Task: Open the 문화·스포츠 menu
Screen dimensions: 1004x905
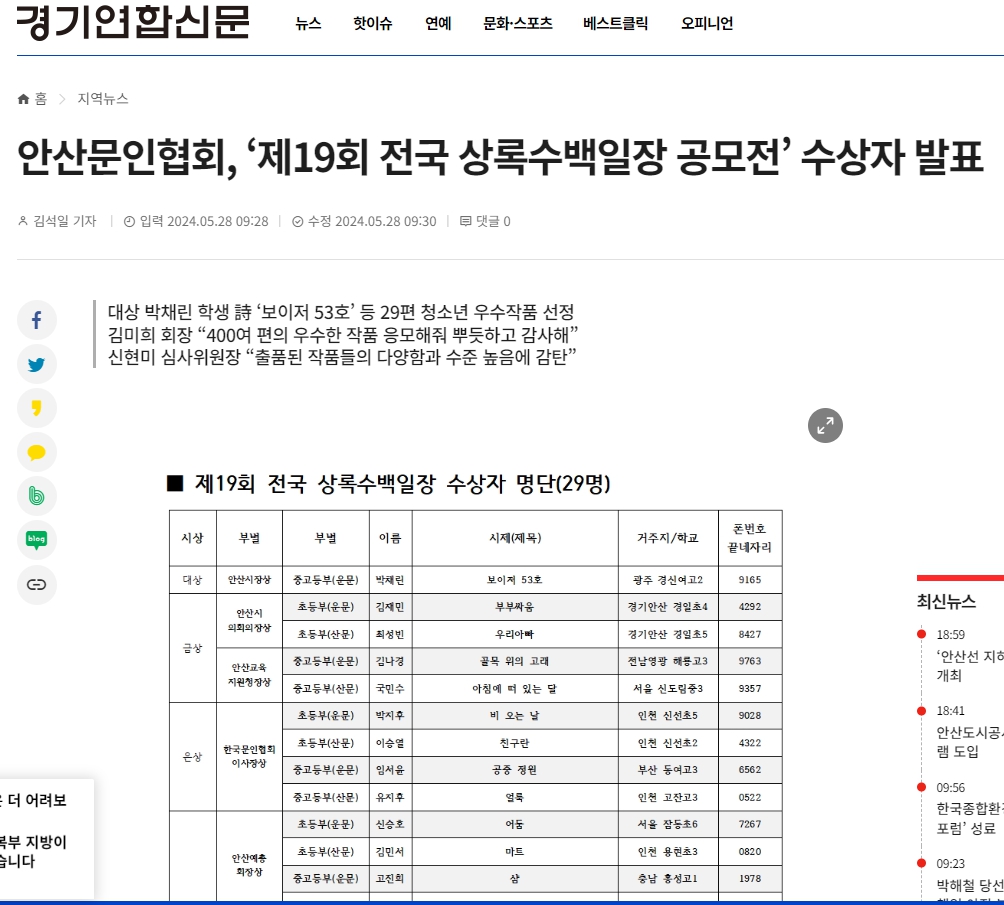Action: coord(517,24)
